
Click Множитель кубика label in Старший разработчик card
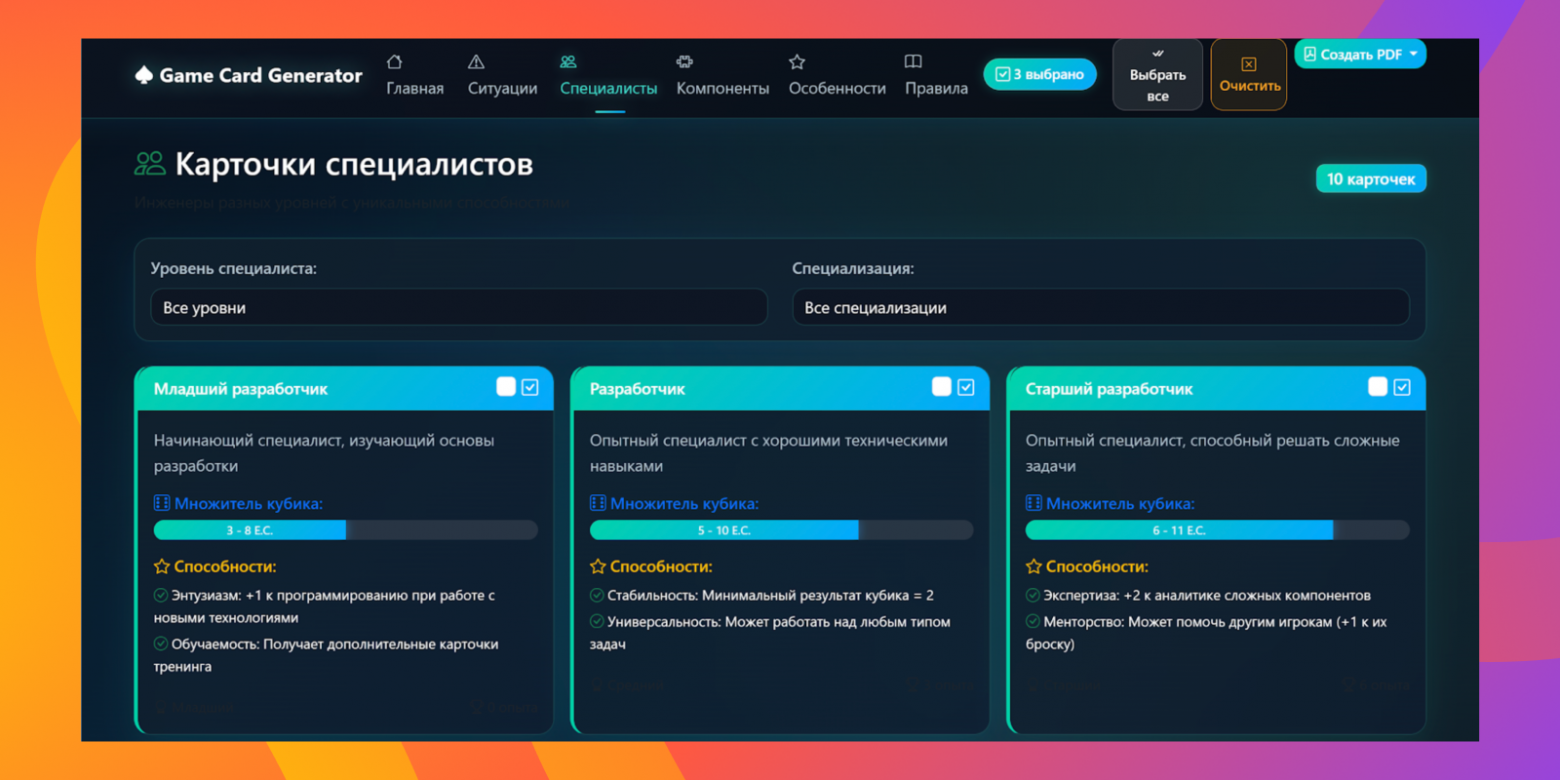click(1121, 504)
